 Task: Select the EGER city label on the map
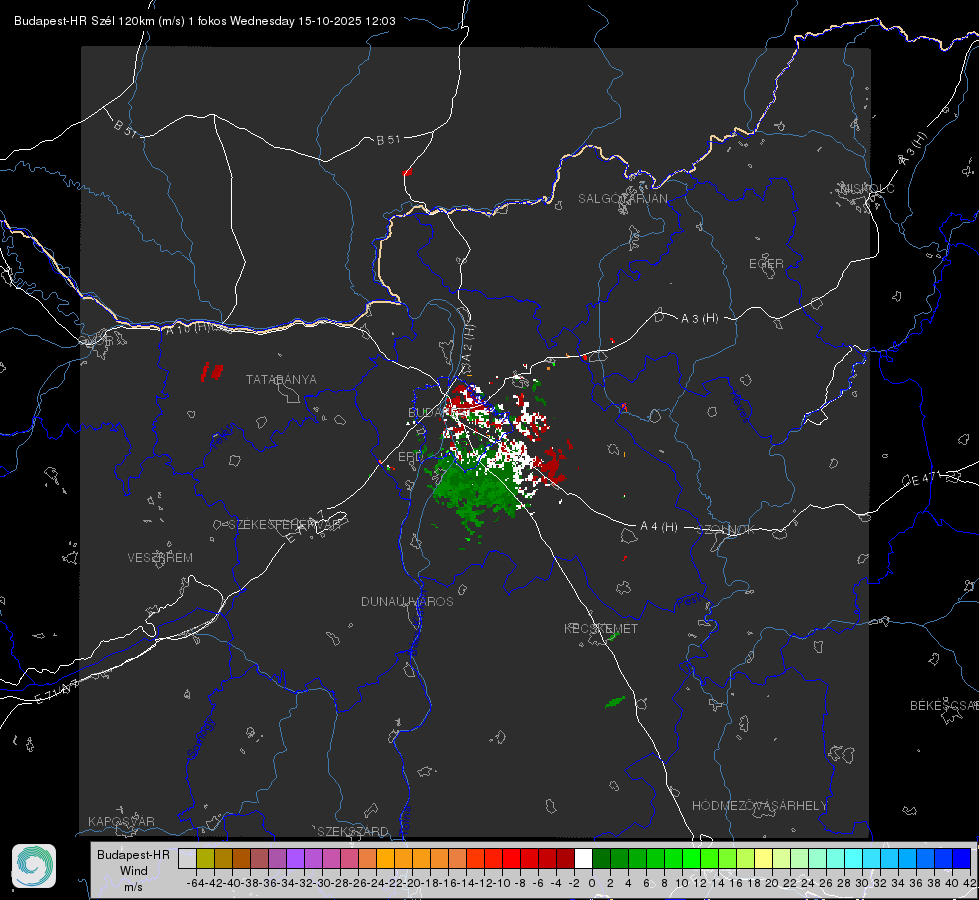tap(766, 264)
